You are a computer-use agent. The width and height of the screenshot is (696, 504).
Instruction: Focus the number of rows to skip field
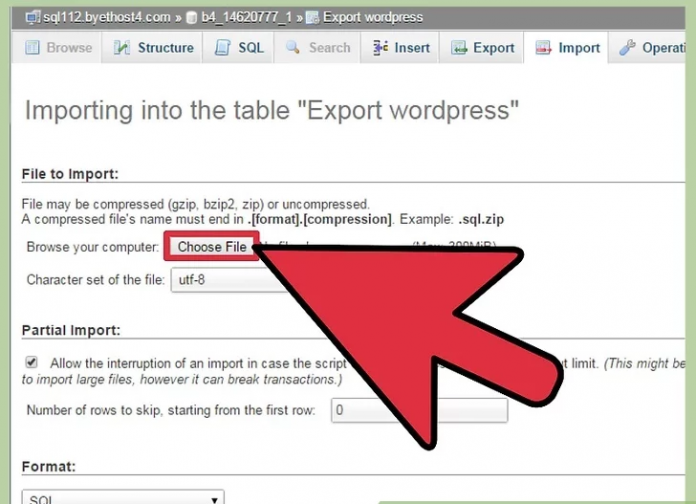click(x=420, y=410)
